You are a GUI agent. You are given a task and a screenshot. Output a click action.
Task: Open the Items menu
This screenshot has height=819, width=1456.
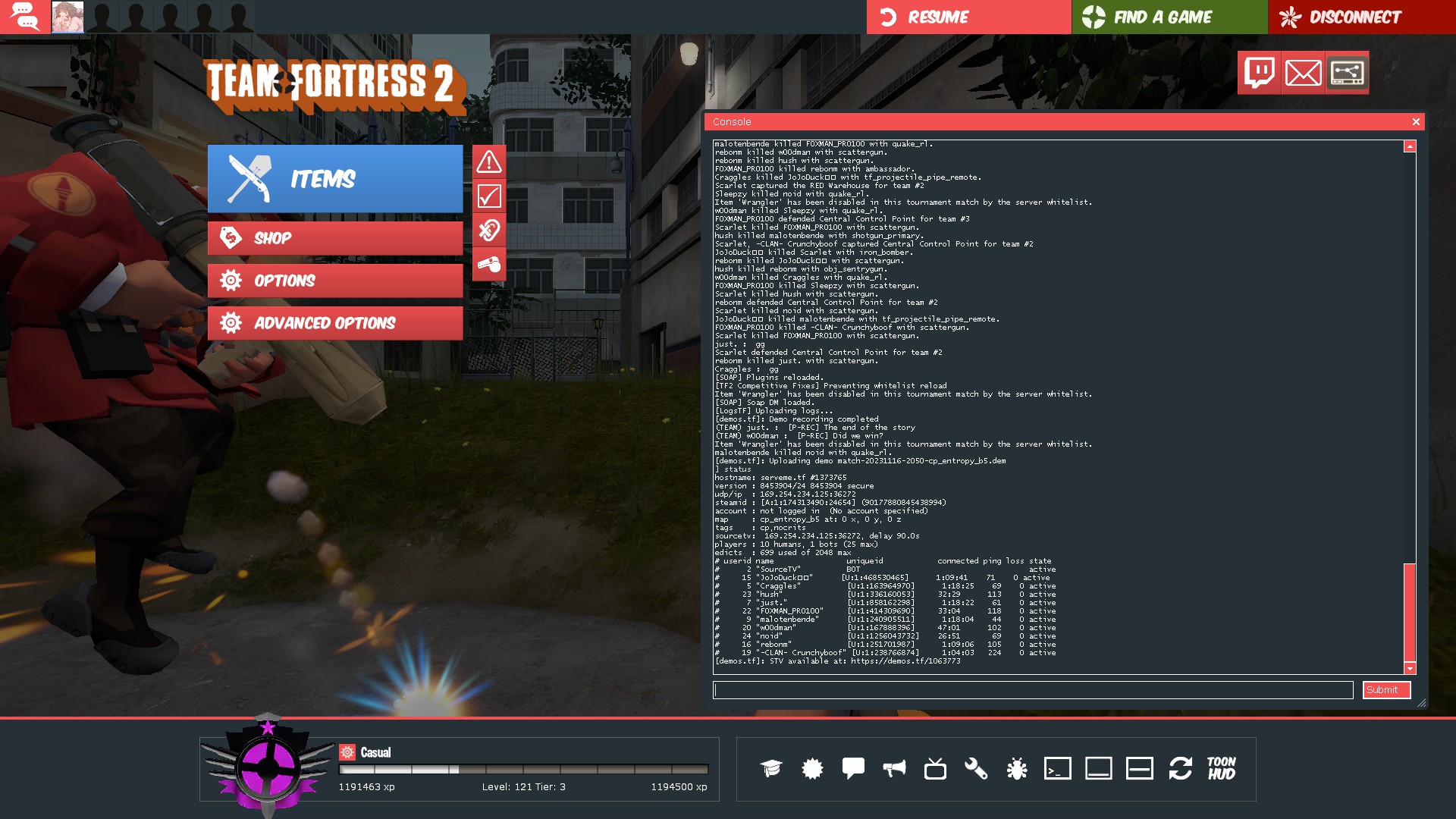point(335,179)
